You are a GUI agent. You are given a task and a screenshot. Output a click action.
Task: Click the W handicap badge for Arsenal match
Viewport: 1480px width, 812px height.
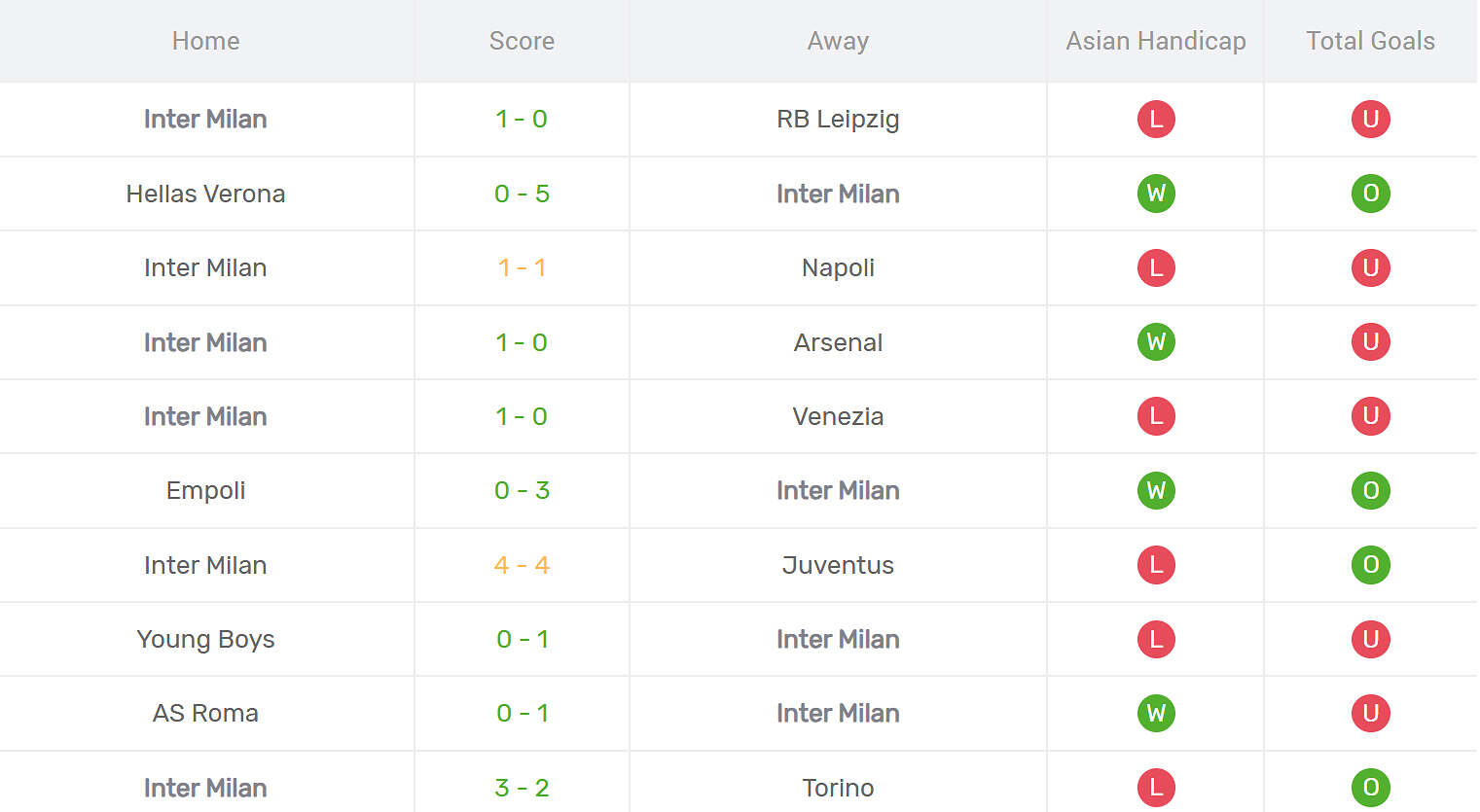[x=1156, y=342]
